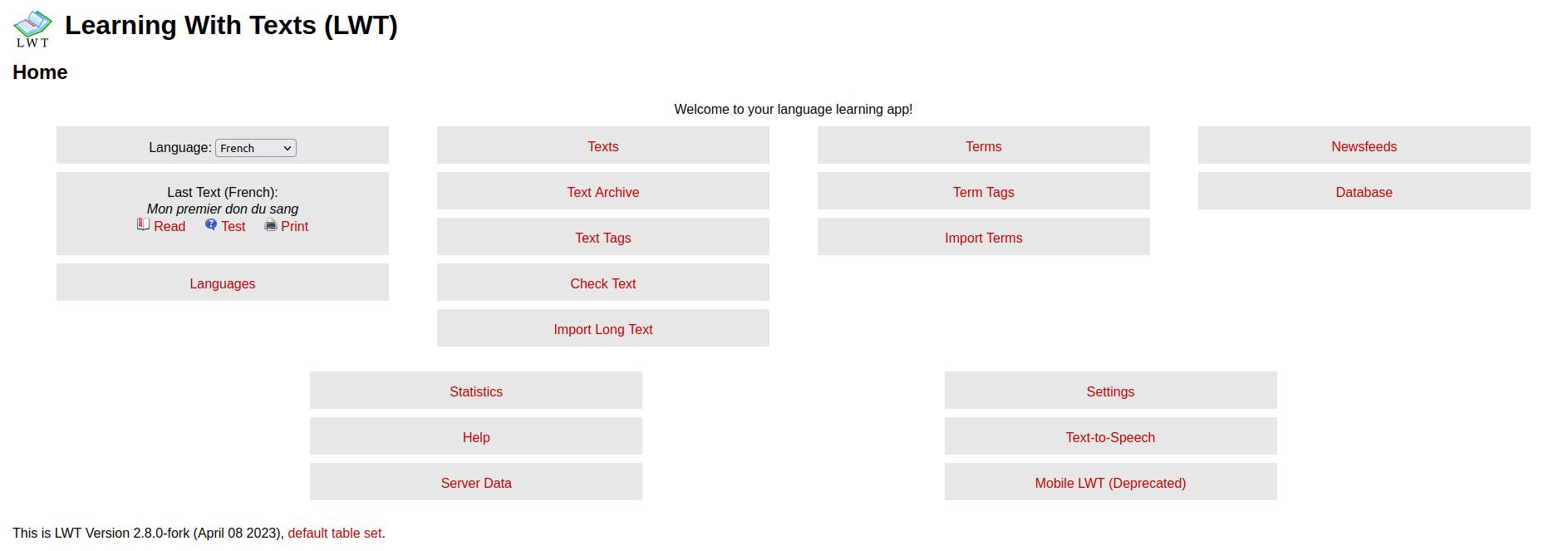Click the printer icon beside Print
The height and width of the screenshot is (551, 1568).
point(270,224)
